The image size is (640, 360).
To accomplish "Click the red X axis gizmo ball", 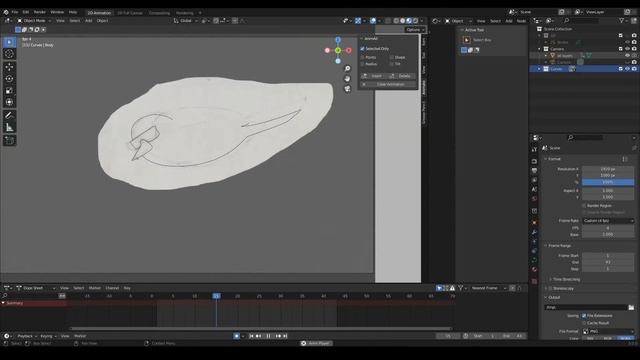I will [349, 51].
